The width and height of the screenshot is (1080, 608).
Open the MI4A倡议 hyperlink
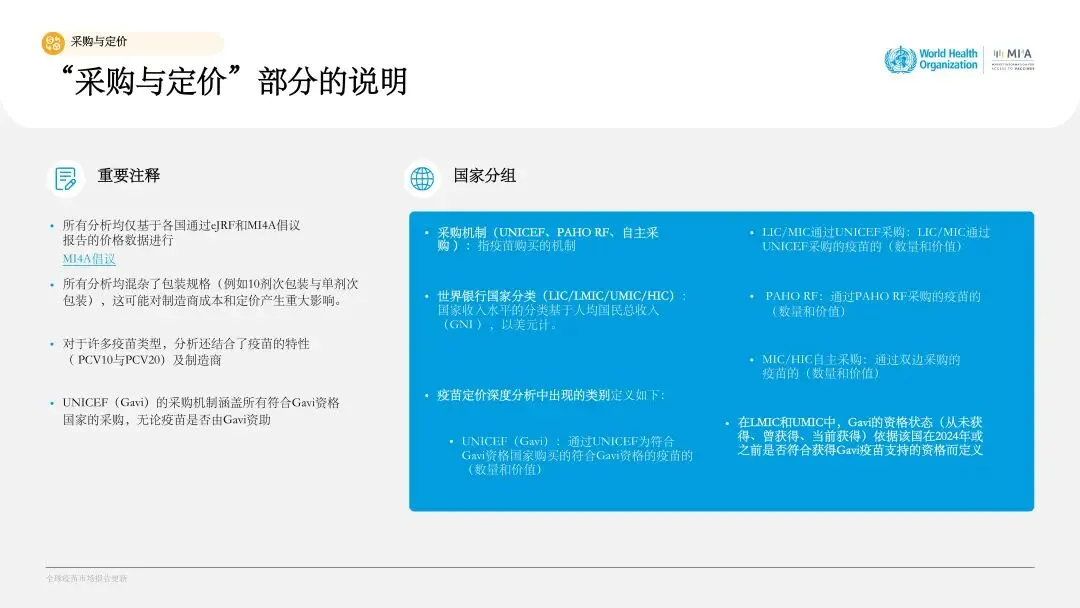click(89, 259)
